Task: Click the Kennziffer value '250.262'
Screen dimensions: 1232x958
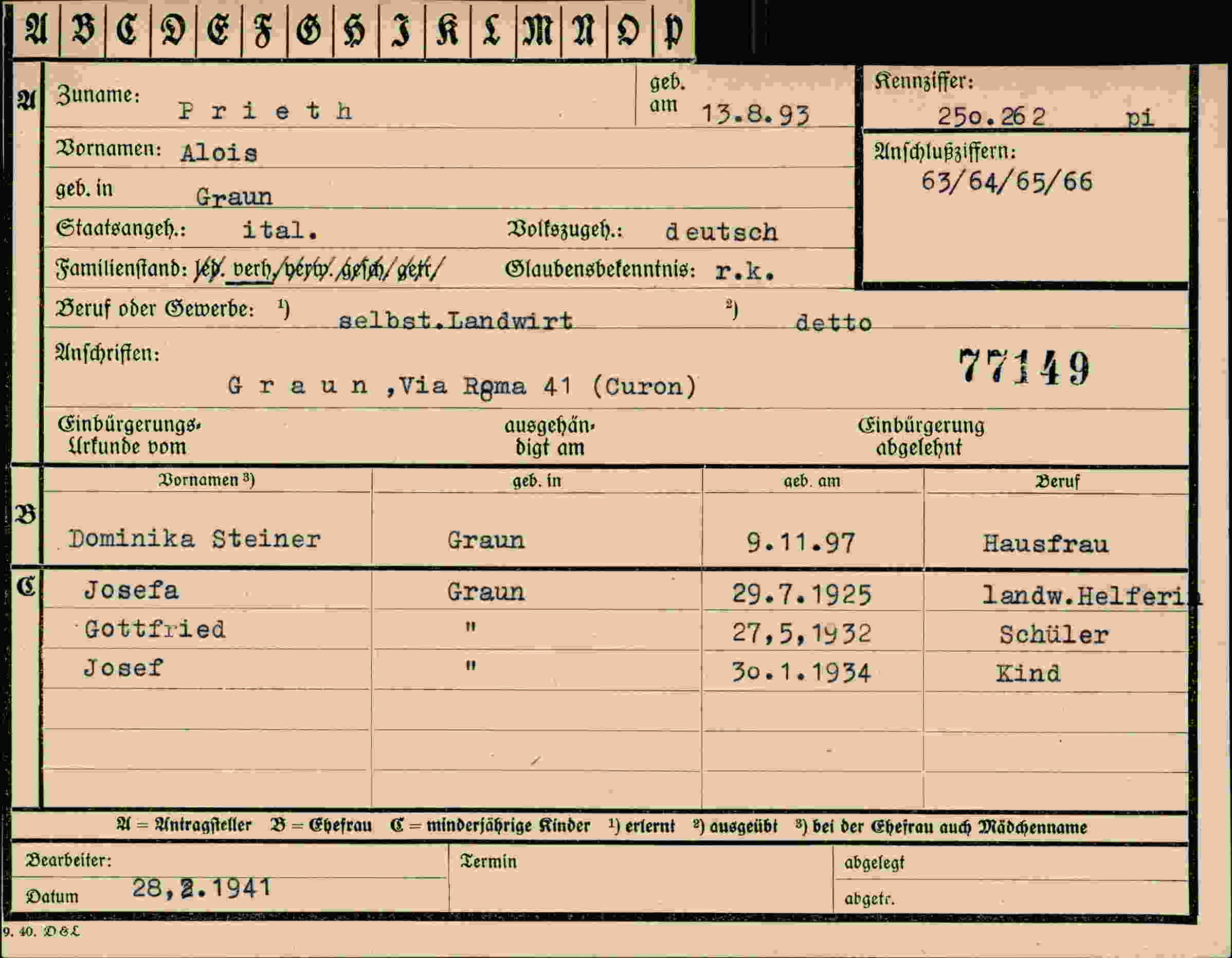Action: (991, 117)
